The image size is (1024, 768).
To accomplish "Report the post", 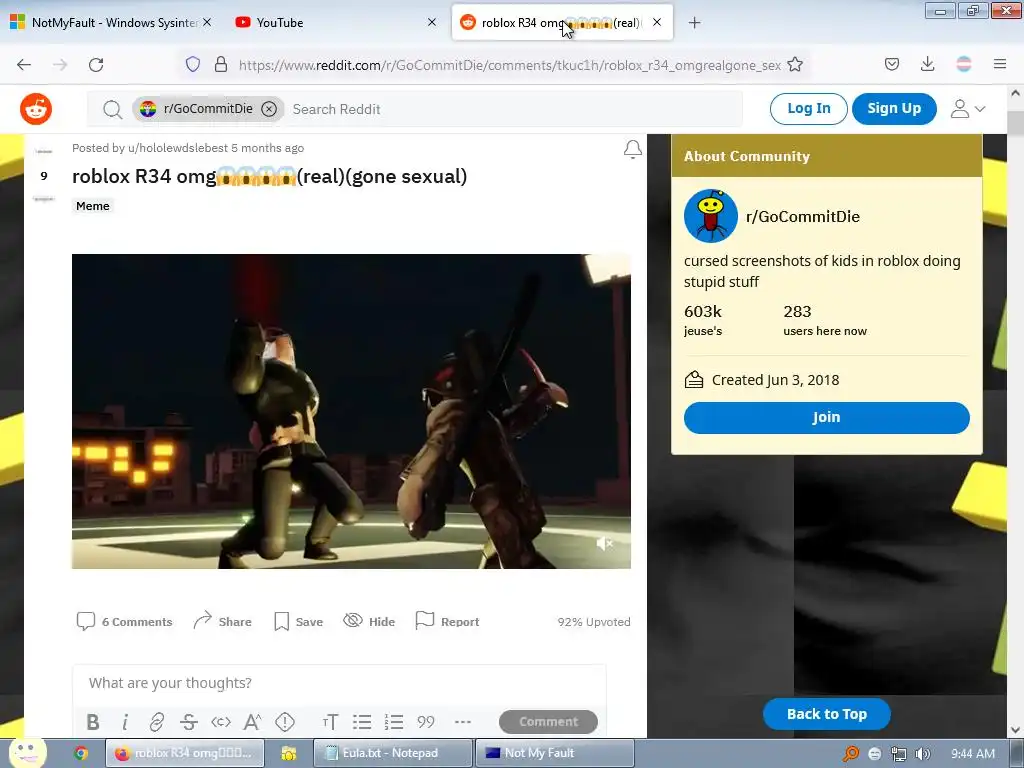I will point(447,622).
